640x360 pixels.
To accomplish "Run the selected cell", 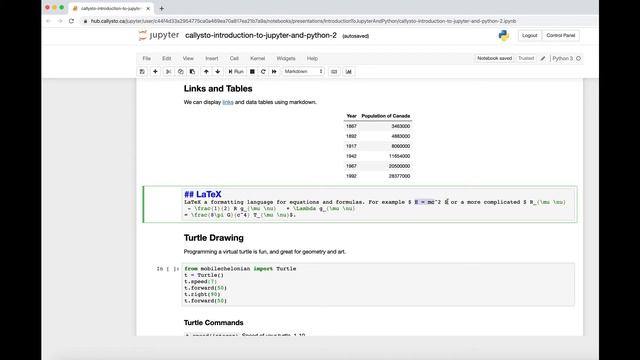I will pyautogui.click(x=236, y=72).
